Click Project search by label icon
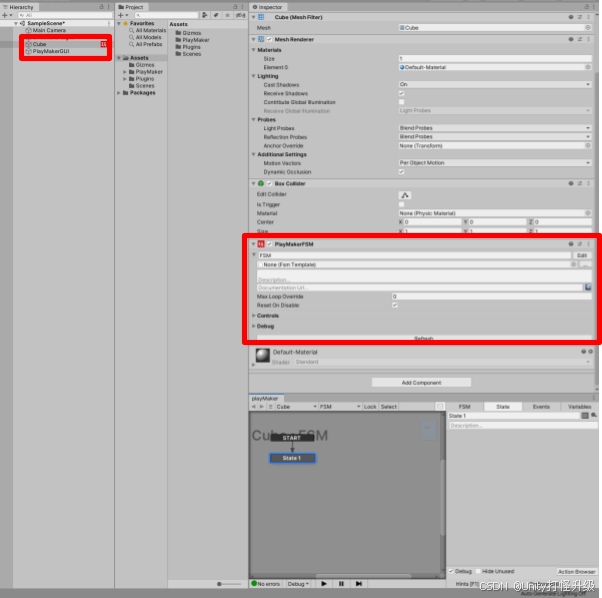This screenshot has width=602, height=598. point(216,15)
